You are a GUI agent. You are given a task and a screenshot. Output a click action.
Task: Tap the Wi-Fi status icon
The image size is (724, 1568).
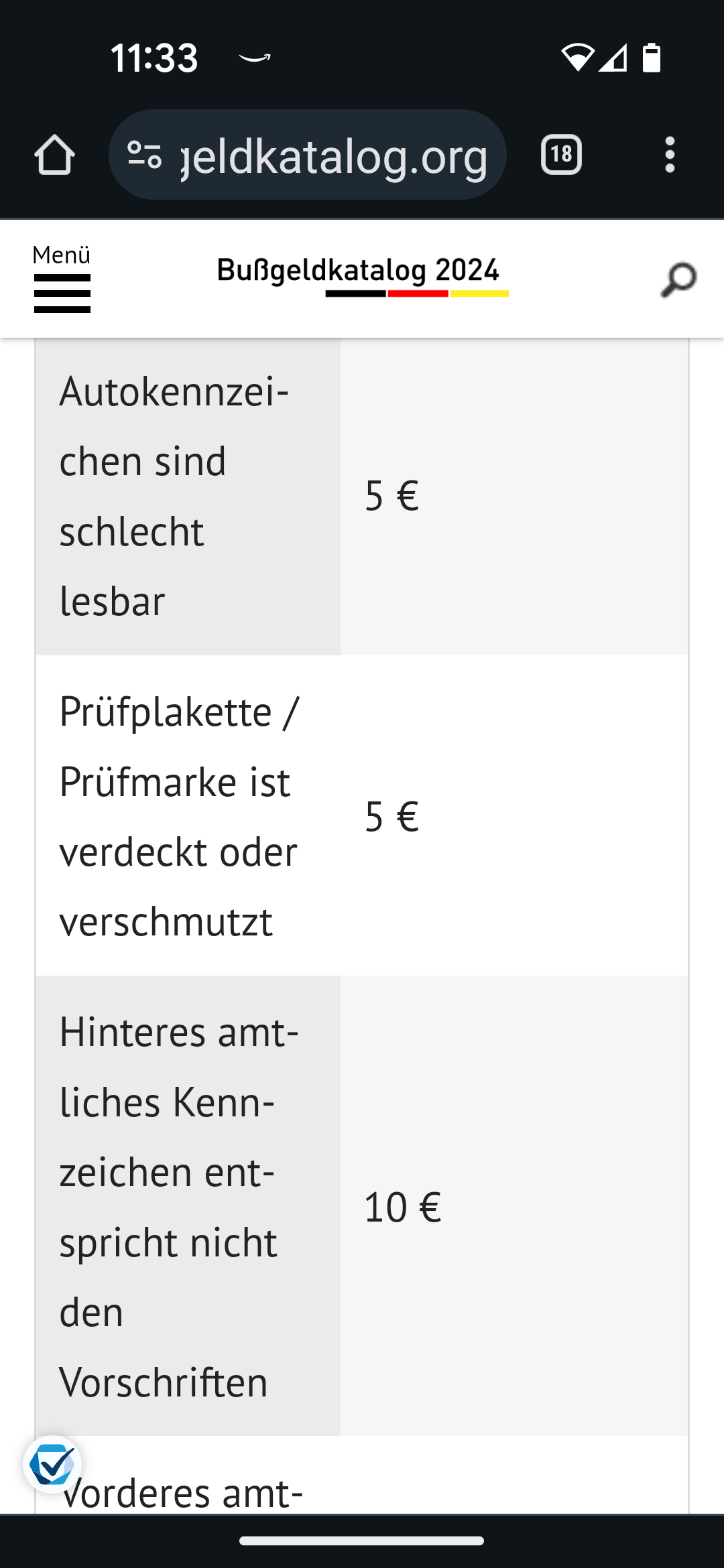pos(577,58)
